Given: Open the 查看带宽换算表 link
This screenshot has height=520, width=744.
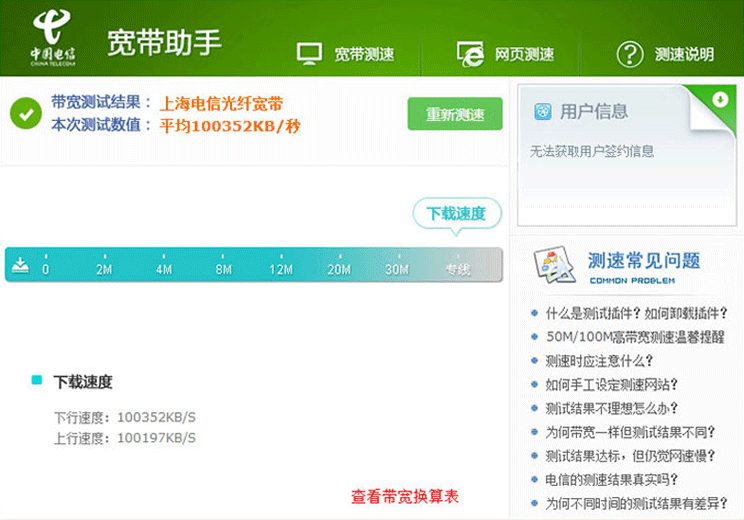Looking at the screenshot, I should (405, 497).
